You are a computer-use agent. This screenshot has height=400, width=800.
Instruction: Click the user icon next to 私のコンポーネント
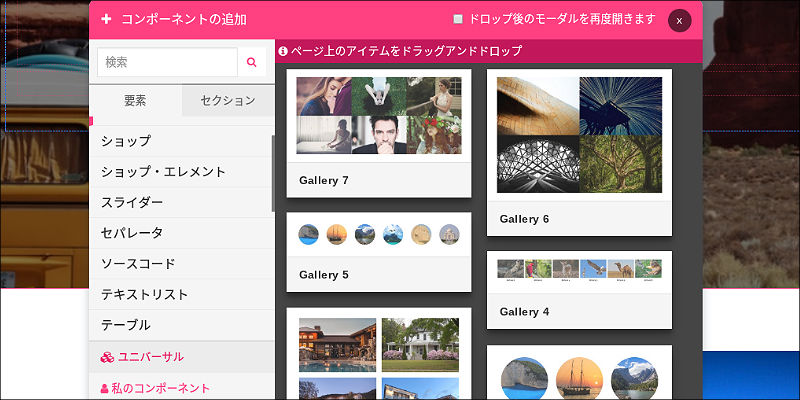tap(105, 389)
